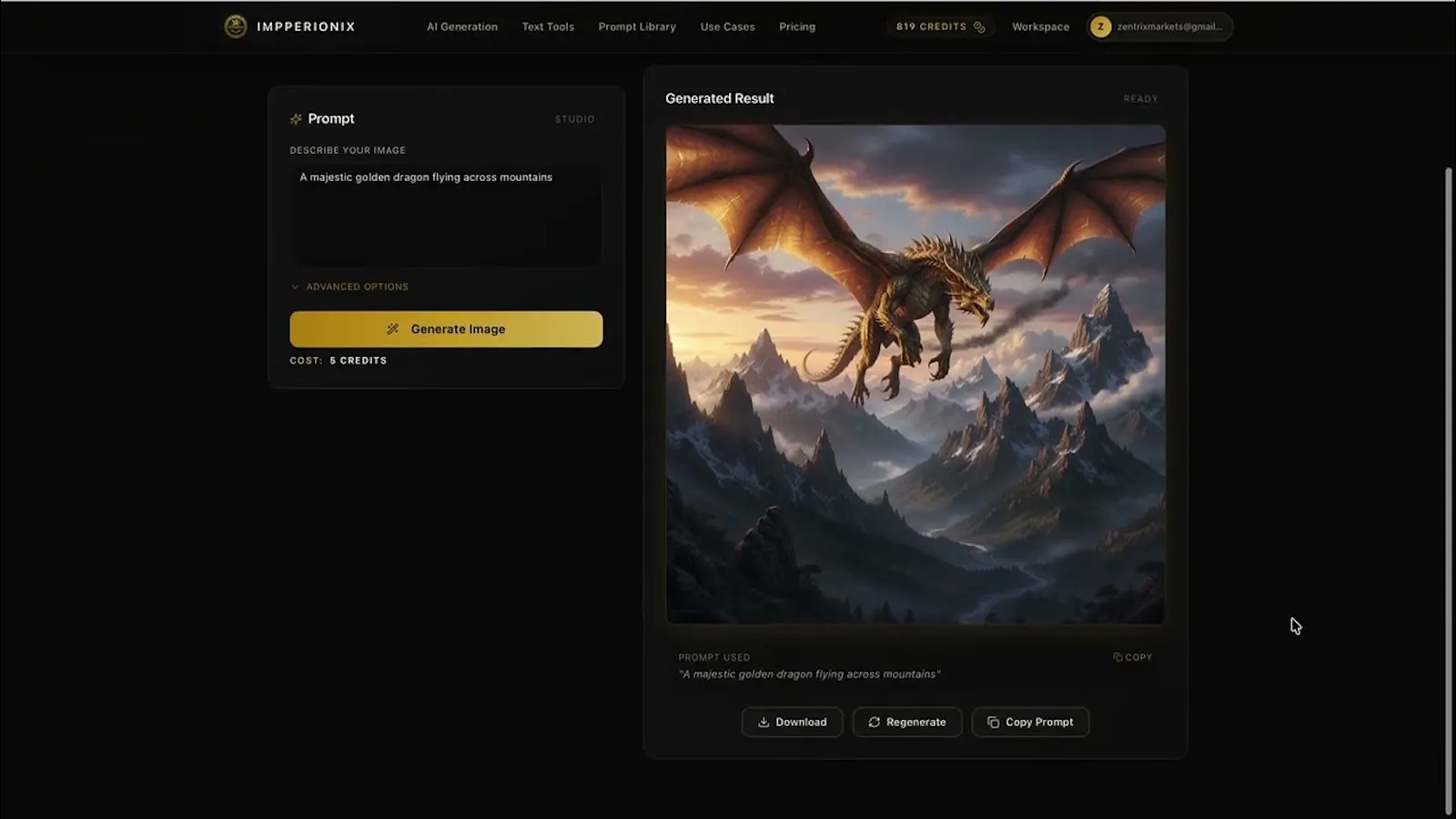
Task: Go to the Pricing page
Action: click(797, 26)
